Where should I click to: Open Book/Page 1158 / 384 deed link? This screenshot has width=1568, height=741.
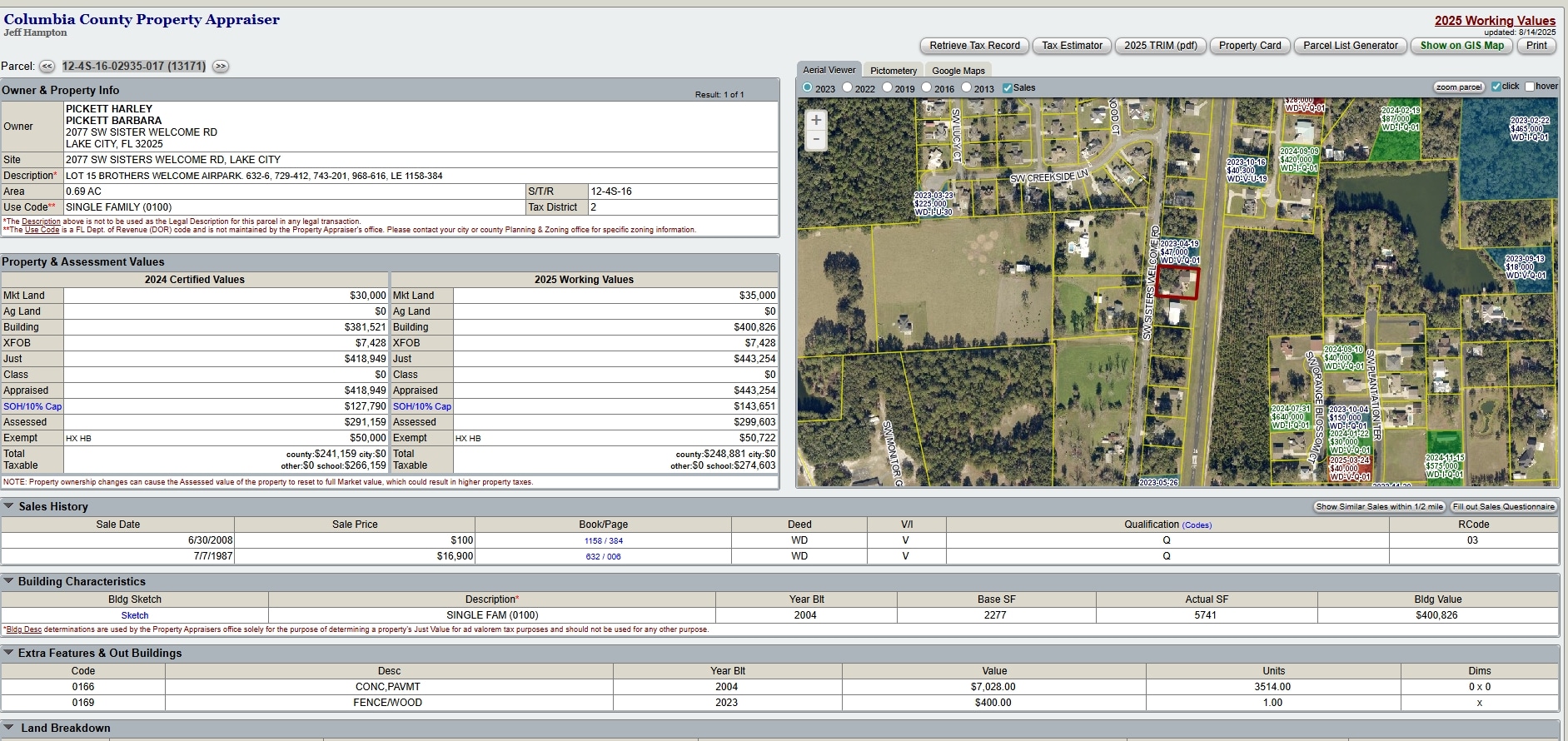[x=604, y=540]
